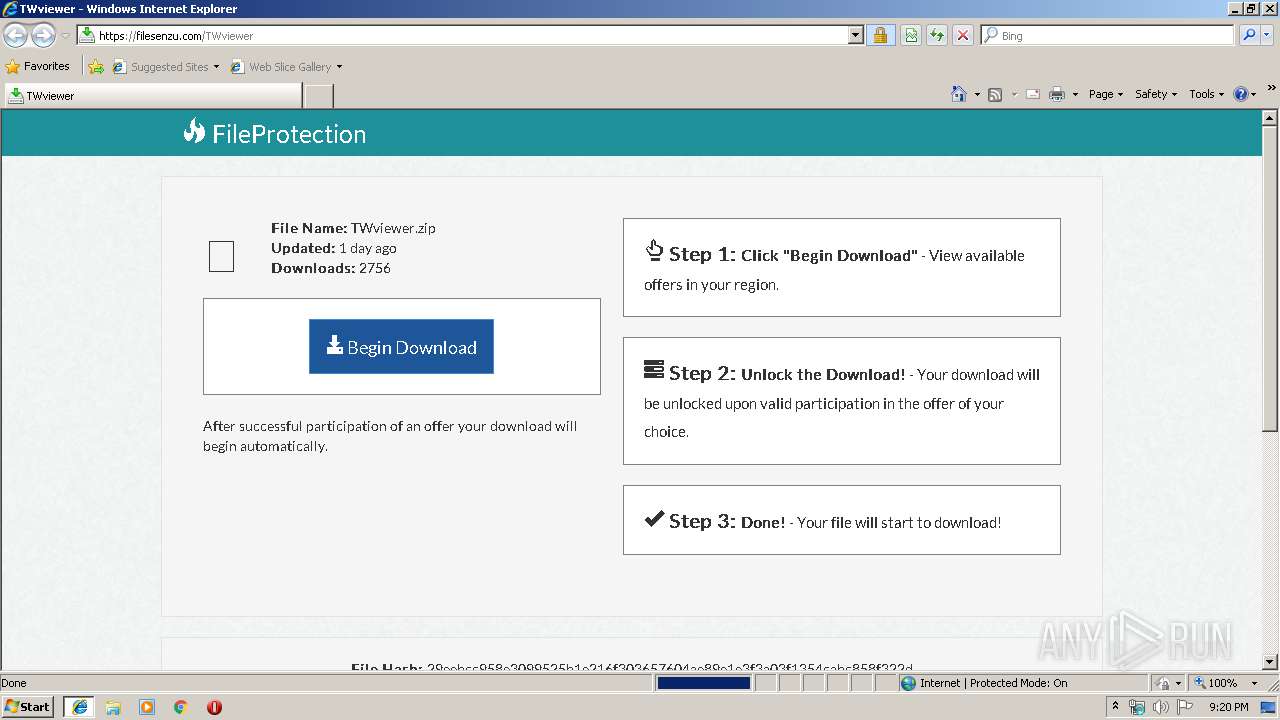This screenshot has height=720, width=1280.
Task: Click the Action Center flag tray icon
Action: click(1185, 707)
